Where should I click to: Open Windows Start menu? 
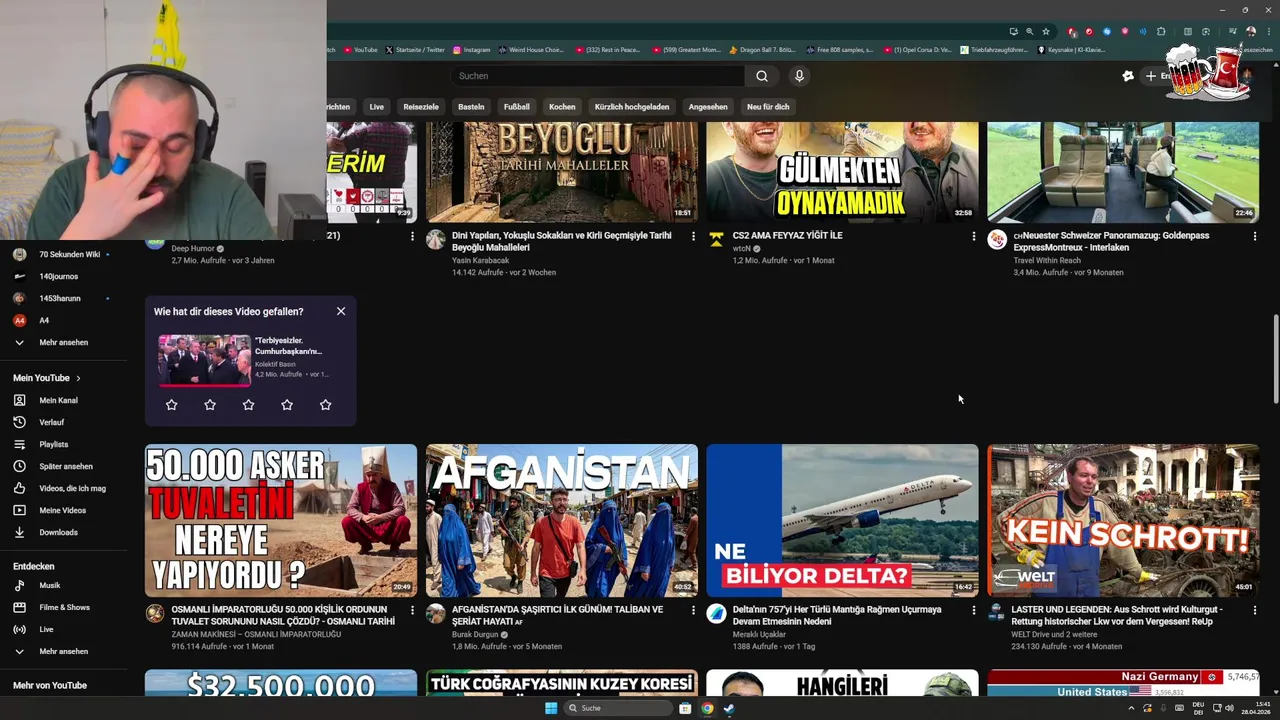(551, 708)
